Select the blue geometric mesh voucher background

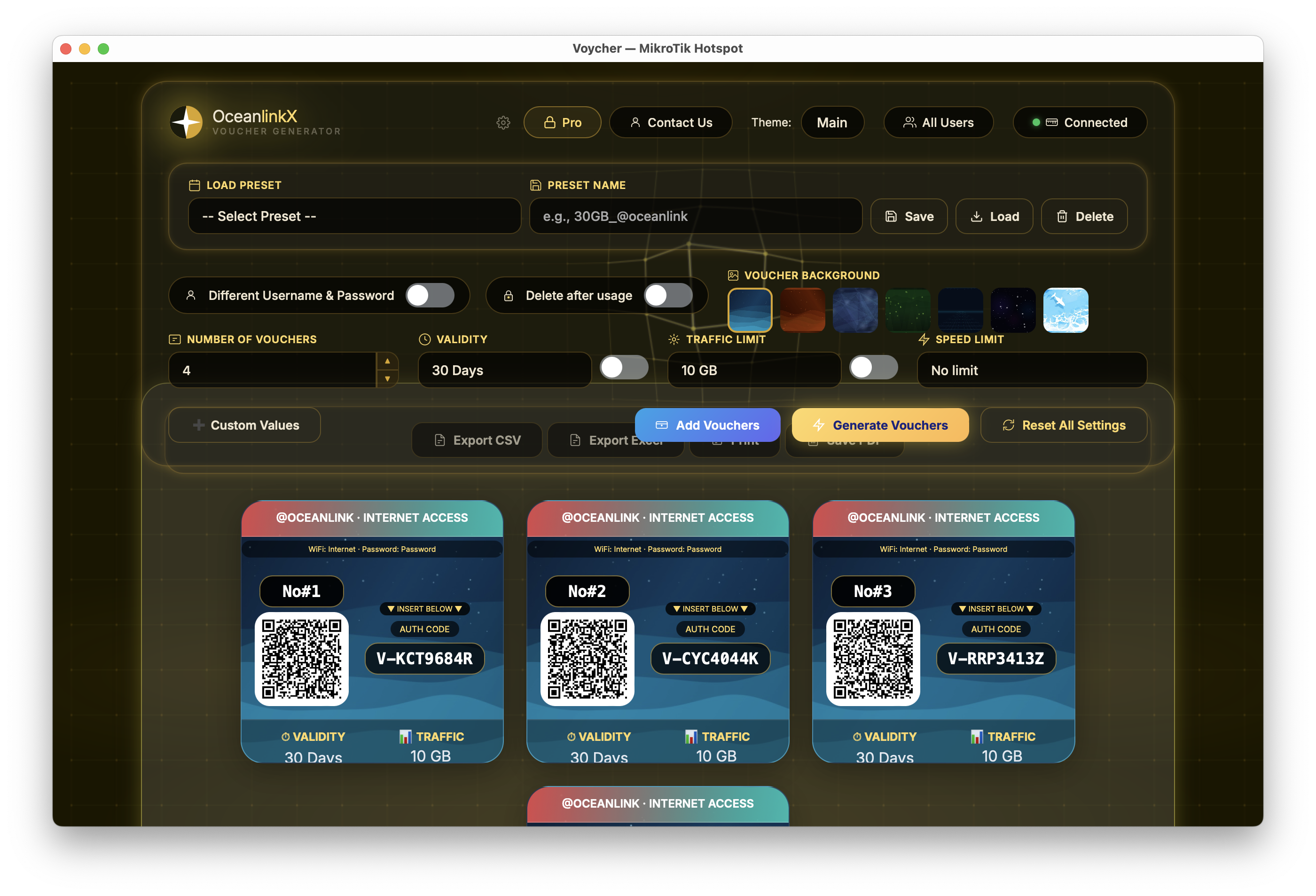tap(855, 310)
